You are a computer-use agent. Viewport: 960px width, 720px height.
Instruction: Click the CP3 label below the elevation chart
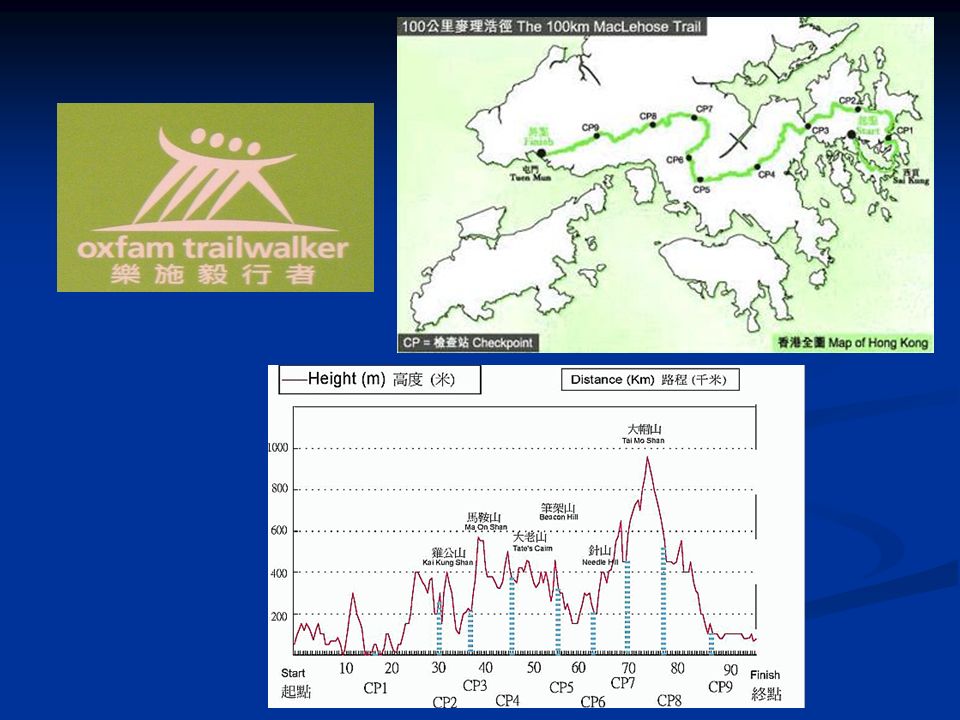click(475, 686)
